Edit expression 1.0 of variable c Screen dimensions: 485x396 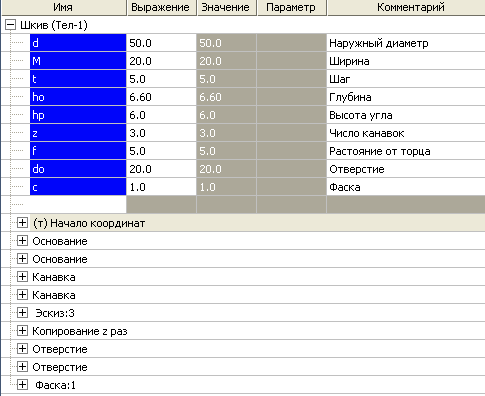161,187
